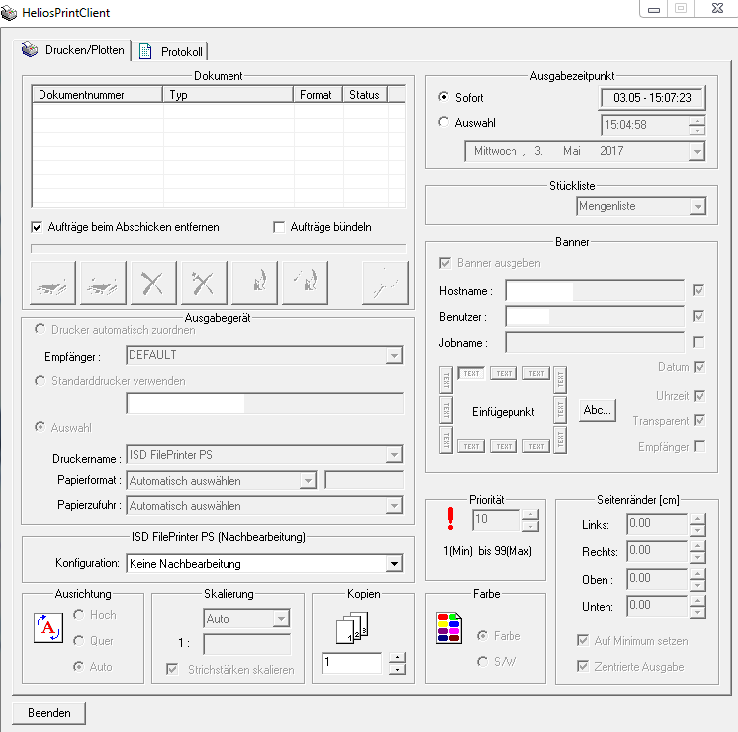
Task: Click the HeliosPrintClient title bar icon
Action: (x=10, y=13)
